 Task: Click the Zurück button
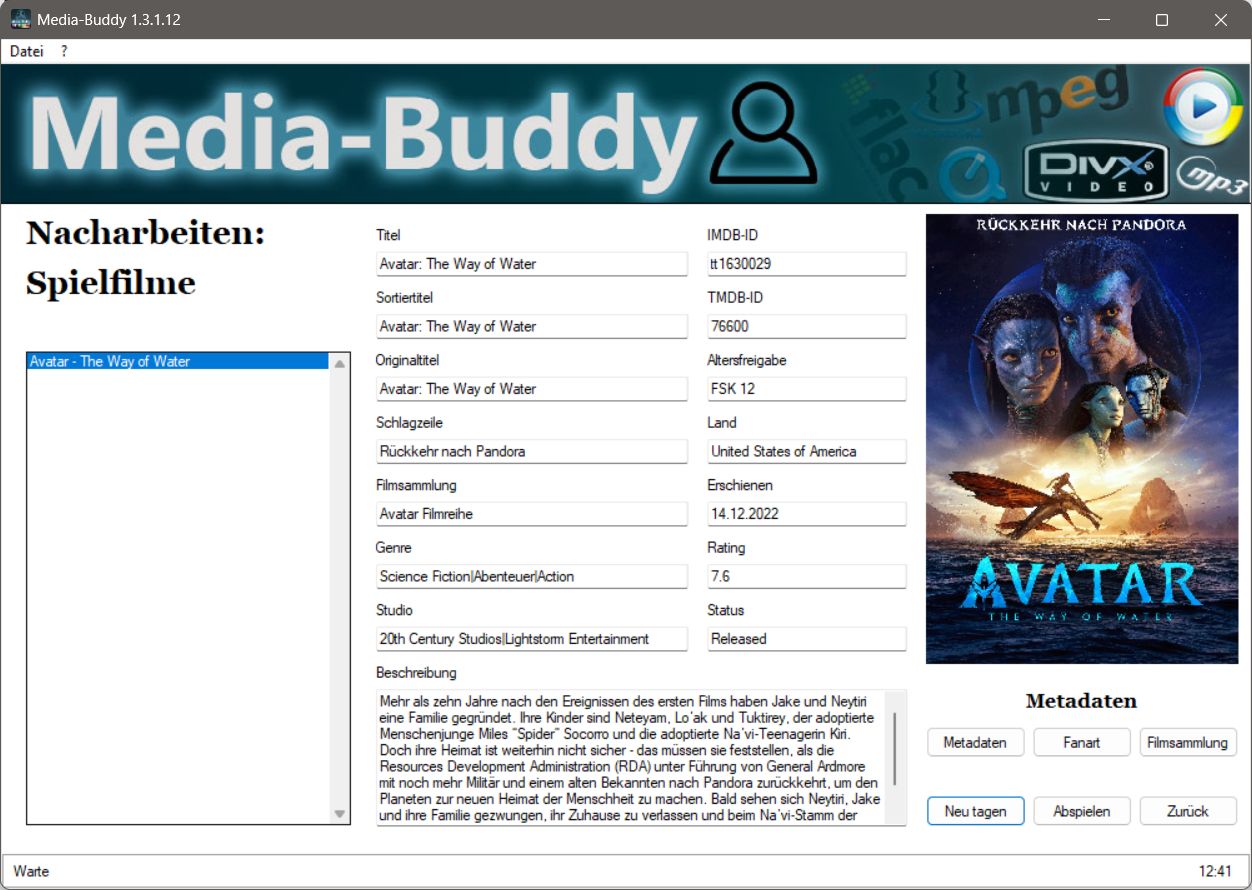[x=1188, y=811]
